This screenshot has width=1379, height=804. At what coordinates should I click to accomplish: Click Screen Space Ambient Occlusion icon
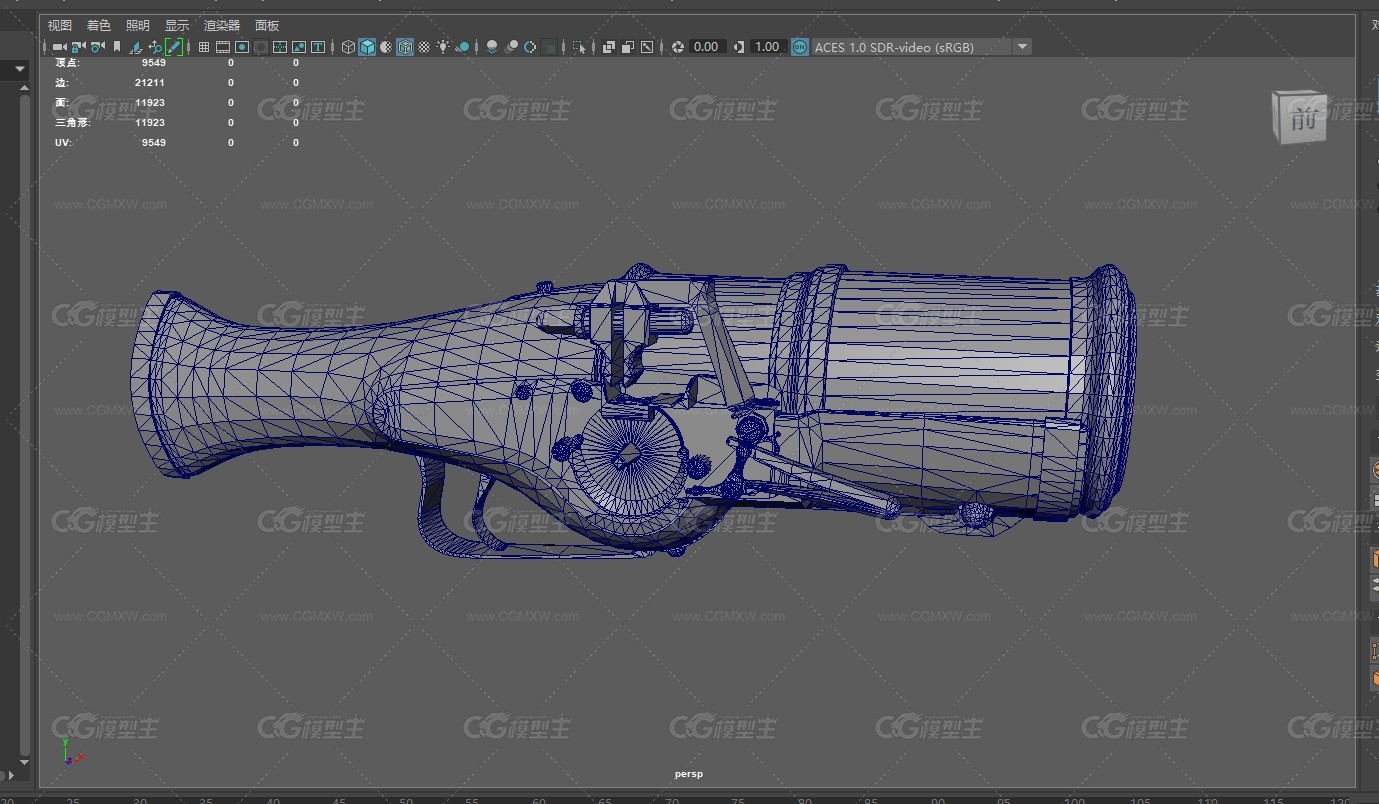tap(491, 47)
